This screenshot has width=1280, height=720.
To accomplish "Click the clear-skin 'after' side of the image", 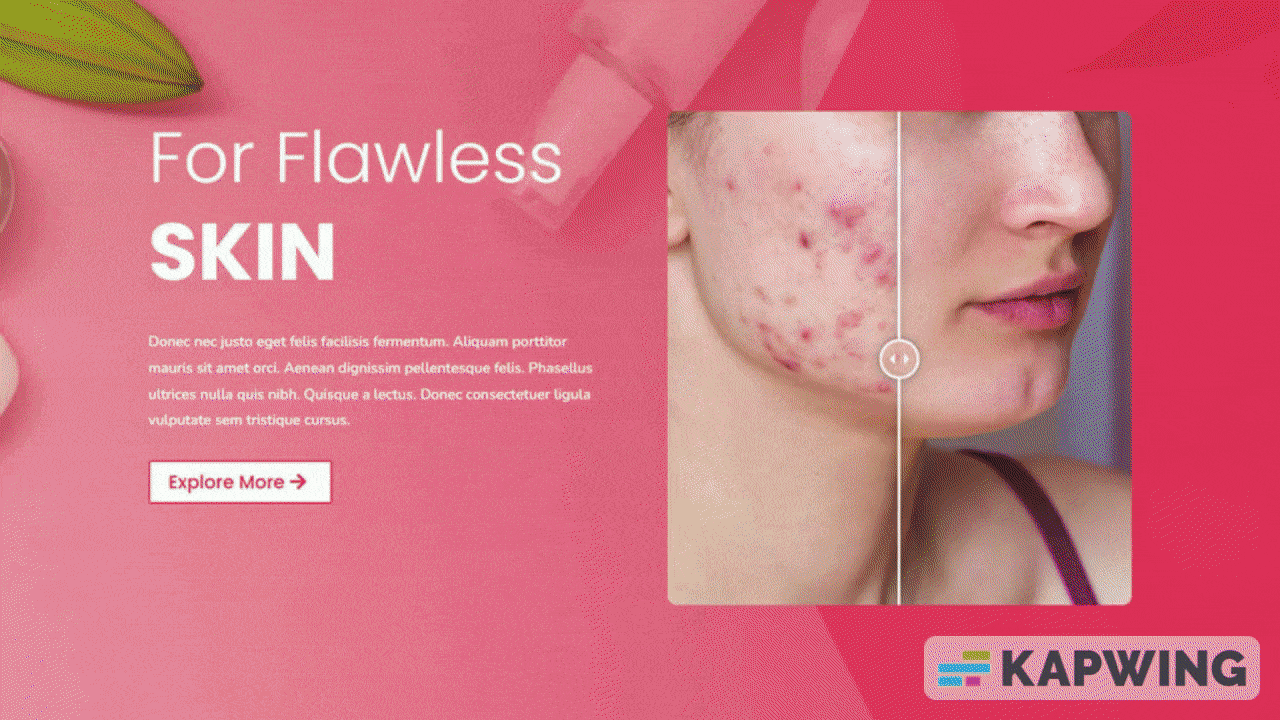I will [x=1015, y=358].
